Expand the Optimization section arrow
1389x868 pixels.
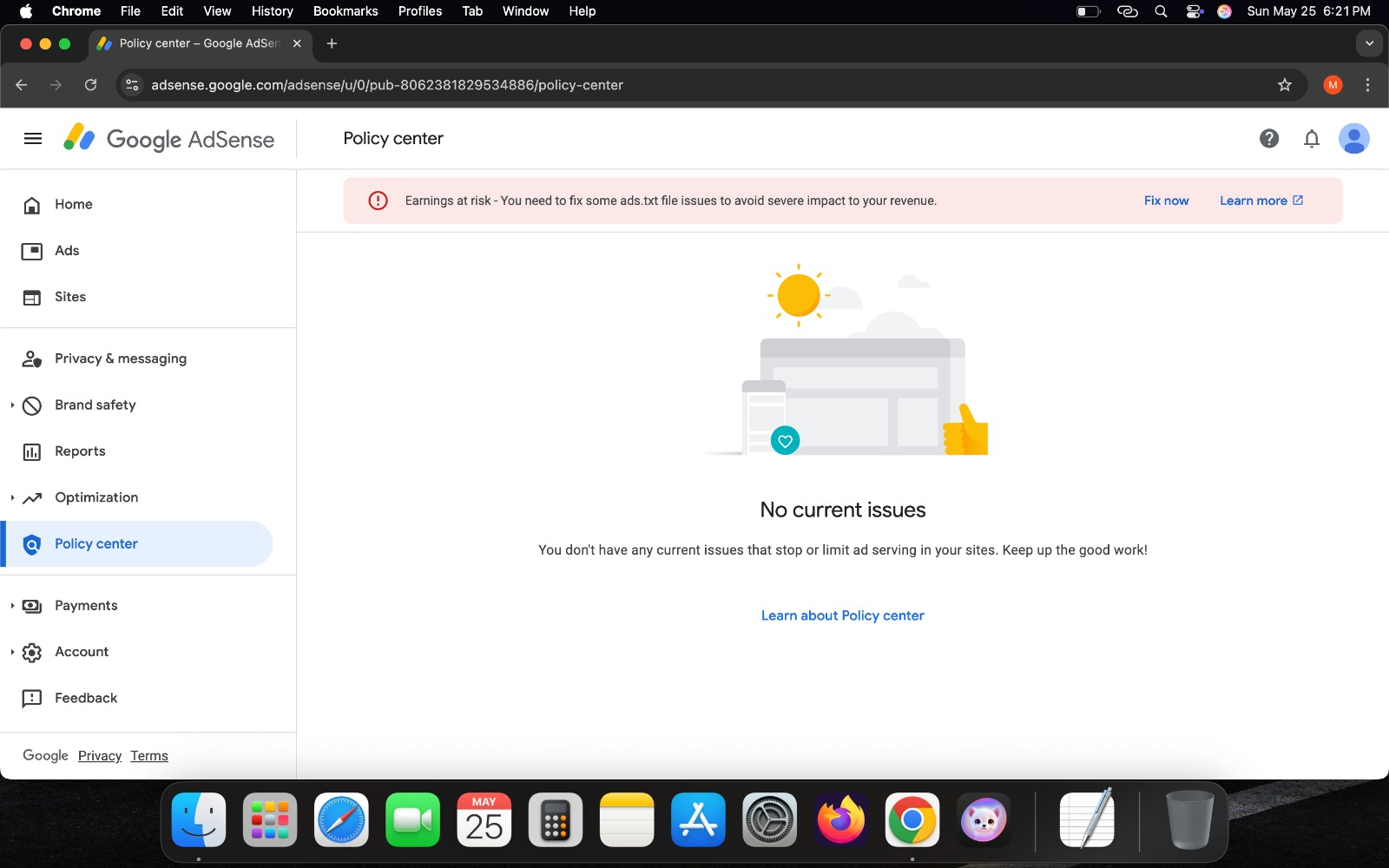[x=12, y=498]
